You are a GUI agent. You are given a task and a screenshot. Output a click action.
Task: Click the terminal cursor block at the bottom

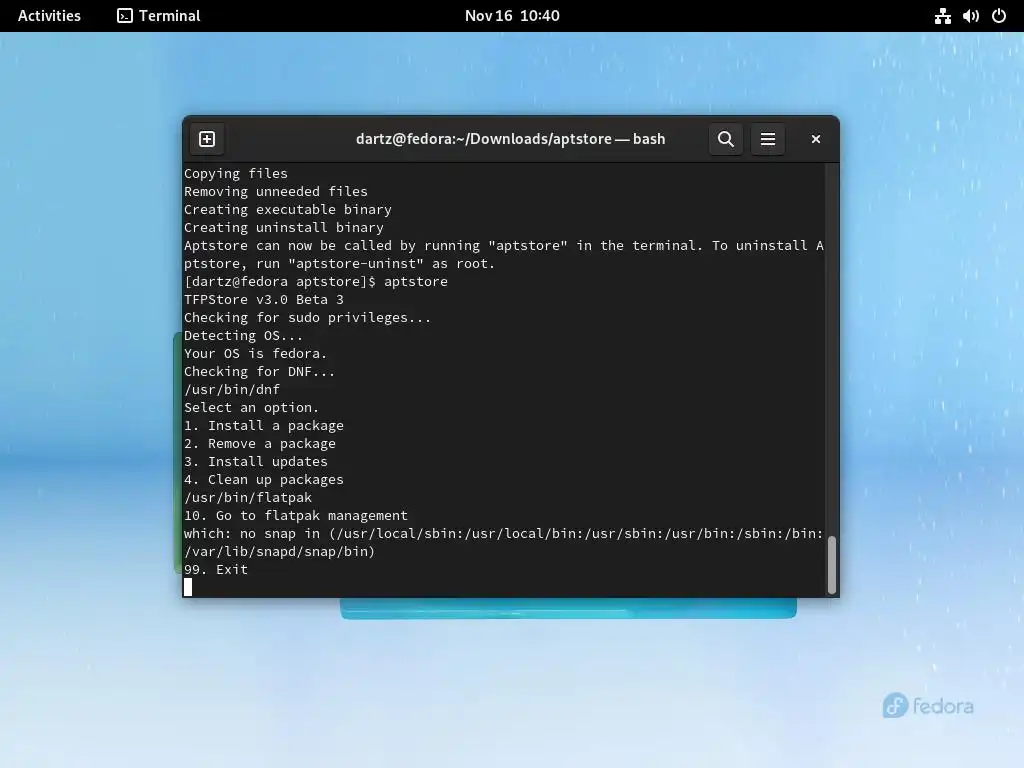click(188, 587)
